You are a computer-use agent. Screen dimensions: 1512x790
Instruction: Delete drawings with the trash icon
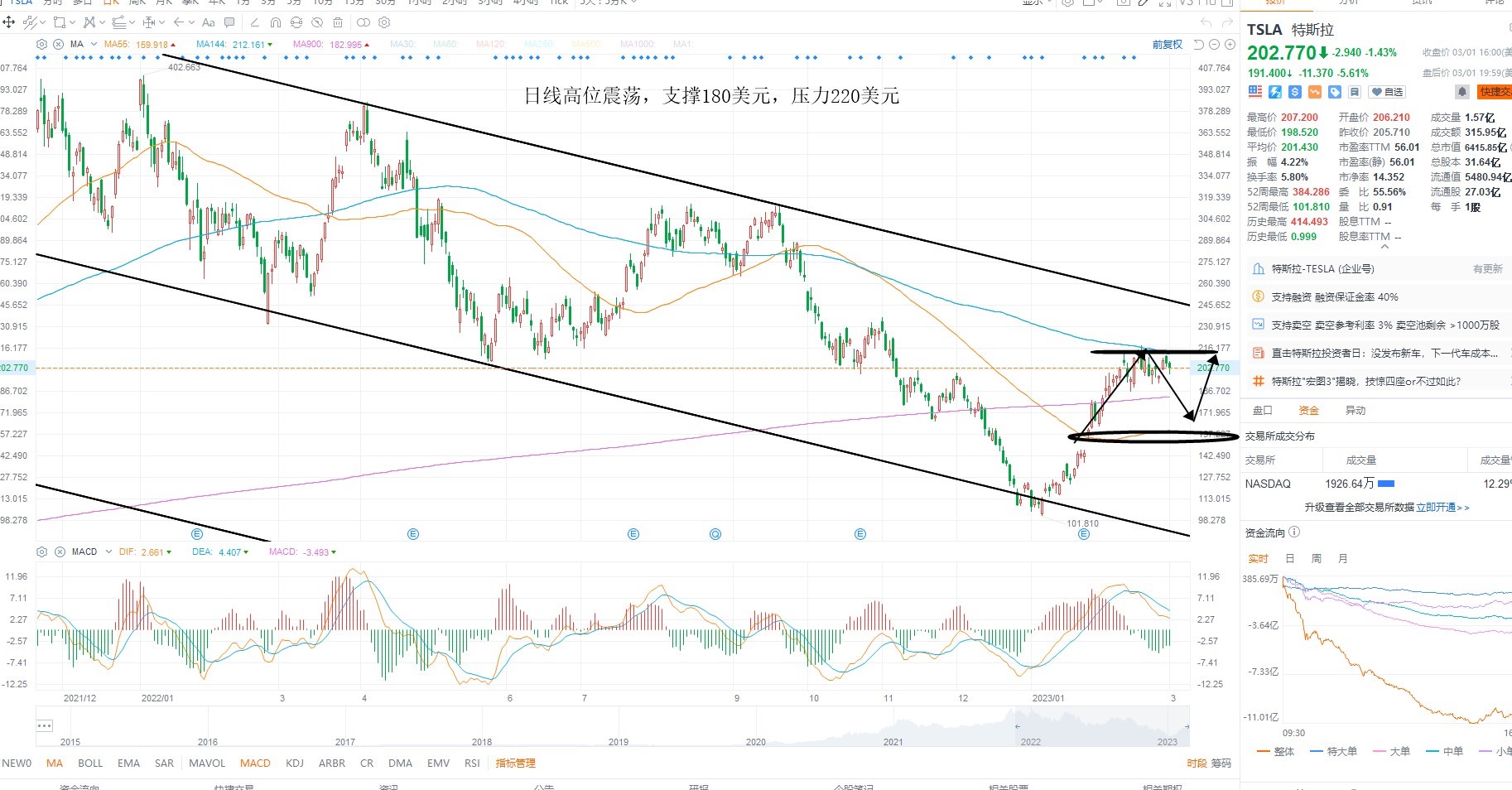tap(338, 22)
